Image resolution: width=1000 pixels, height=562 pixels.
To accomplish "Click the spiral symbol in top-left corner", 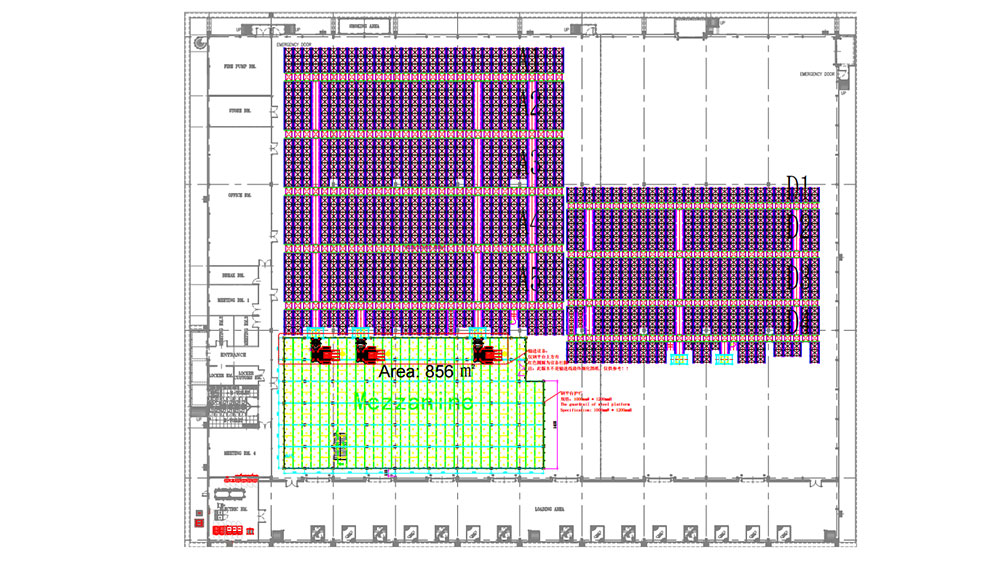I will [x=200, y=43].
